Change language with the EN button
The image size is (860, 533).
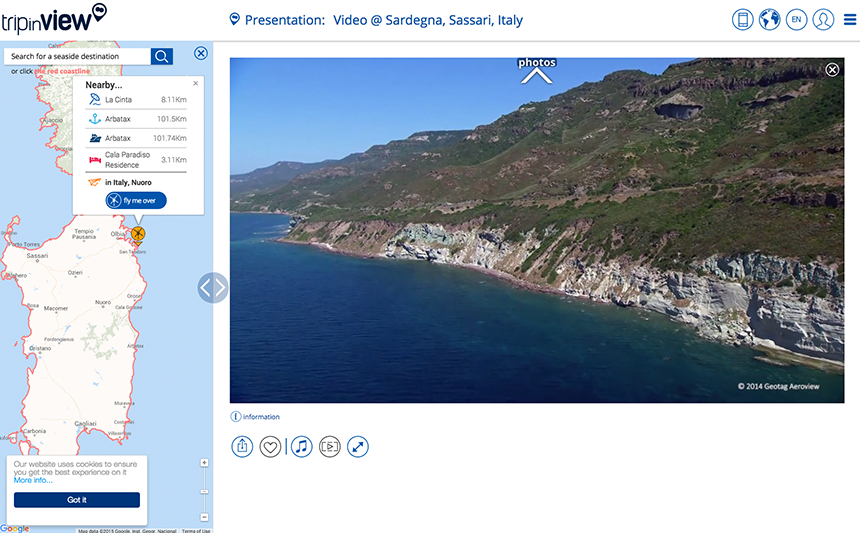click(x=796, y=20)
